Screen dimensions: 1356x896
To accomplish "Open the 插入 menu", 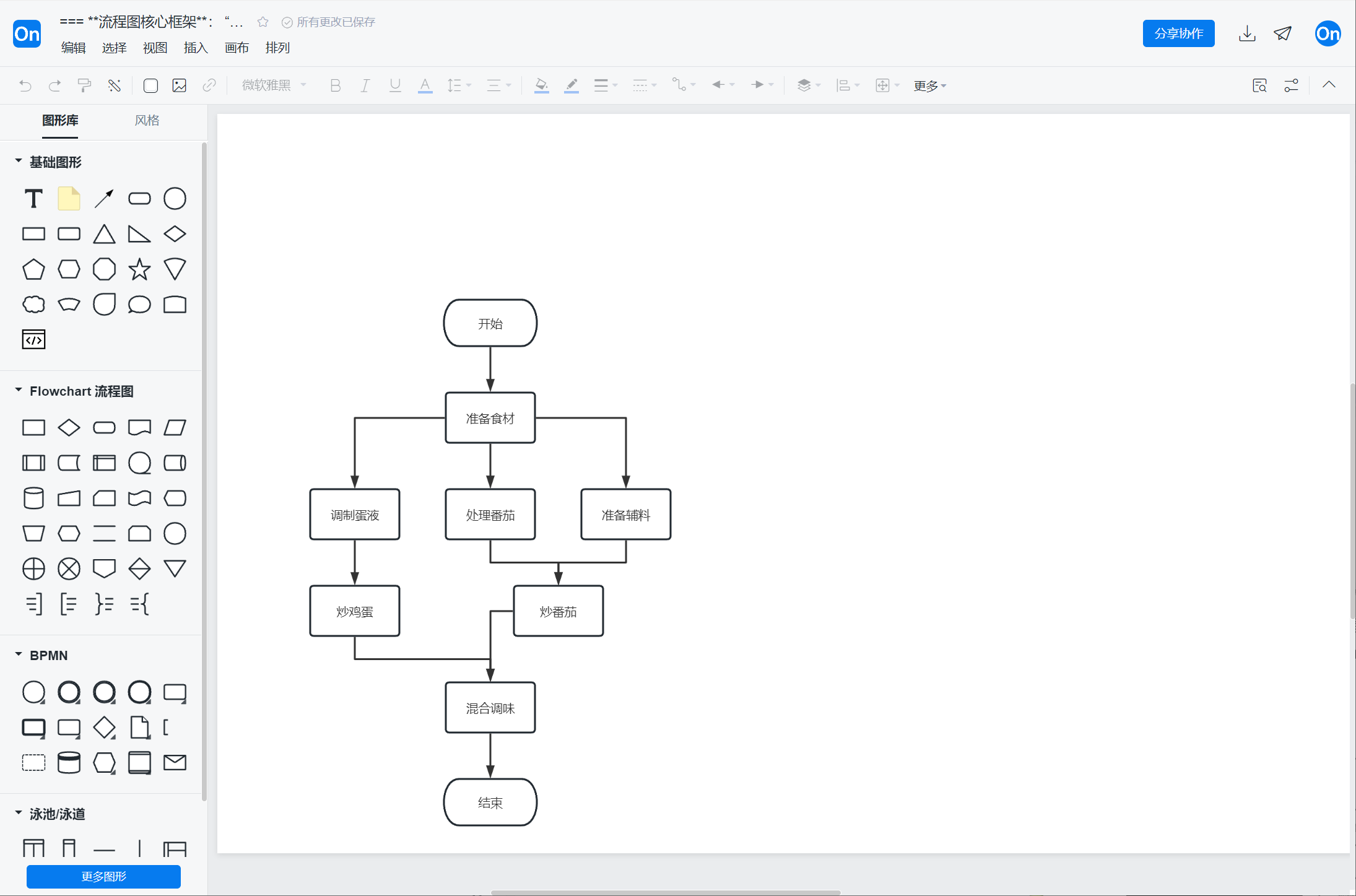I will pos(196,48).
